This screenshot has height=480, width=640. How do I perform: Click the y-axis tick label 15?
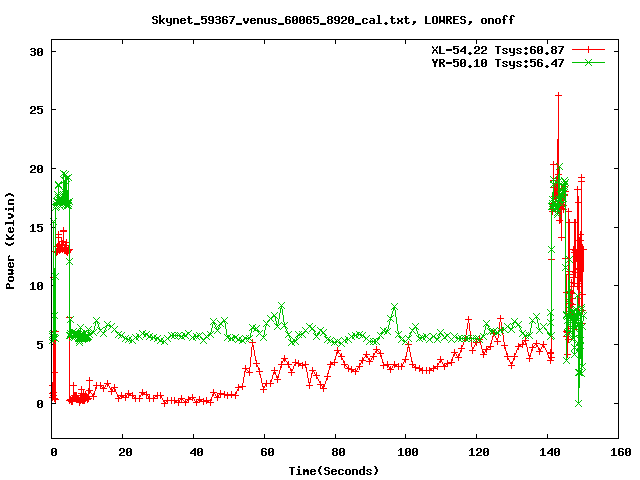(37, 228)
